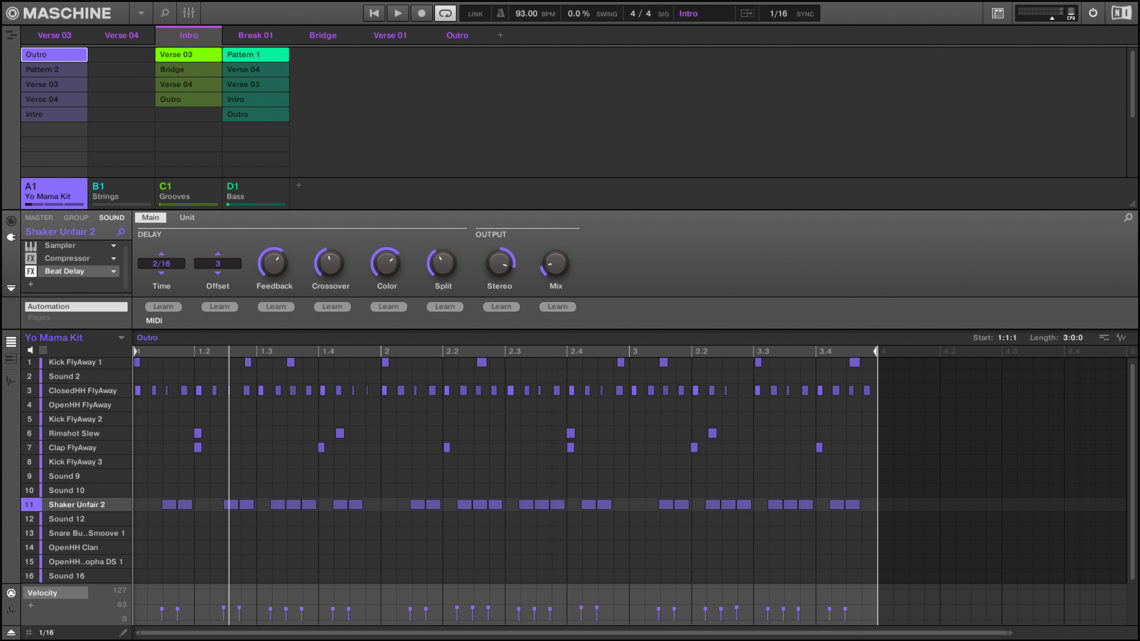Bypass the Compressor FX slot

pyautogui.click(x=31, y=258)
